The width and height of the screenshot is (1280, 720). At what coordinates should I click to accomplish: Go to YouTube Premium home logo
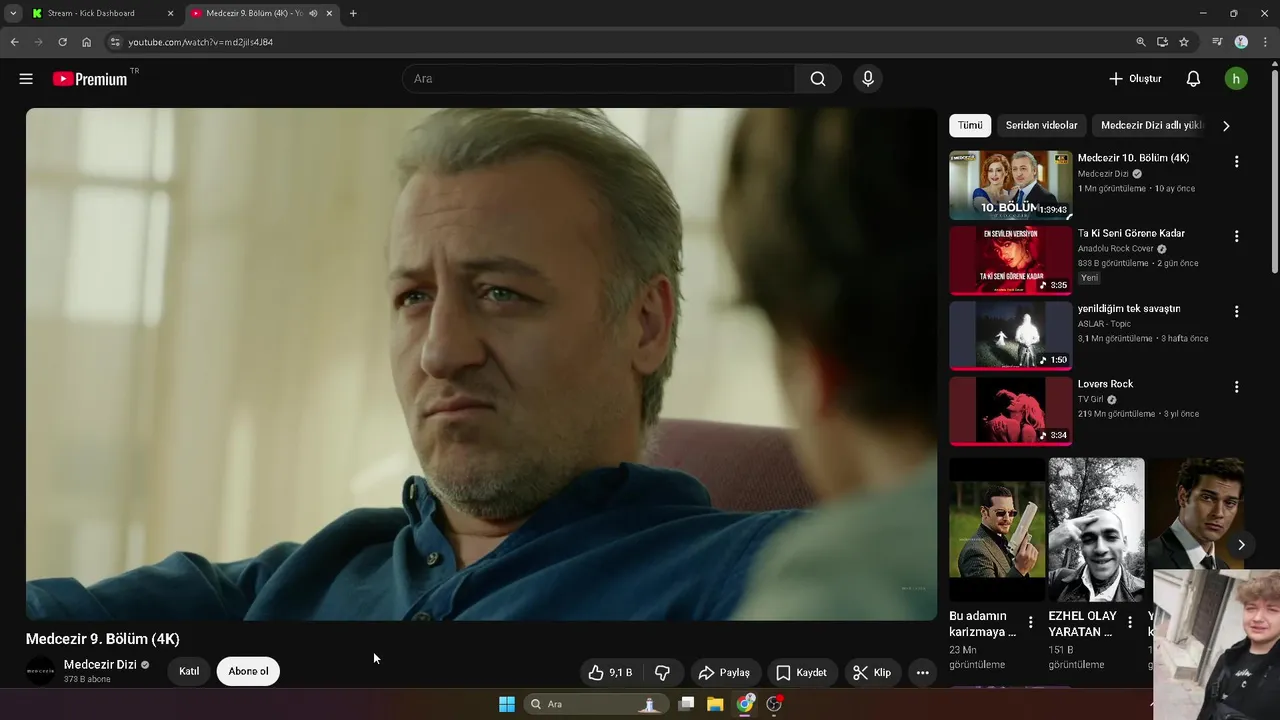click(91, 79)
